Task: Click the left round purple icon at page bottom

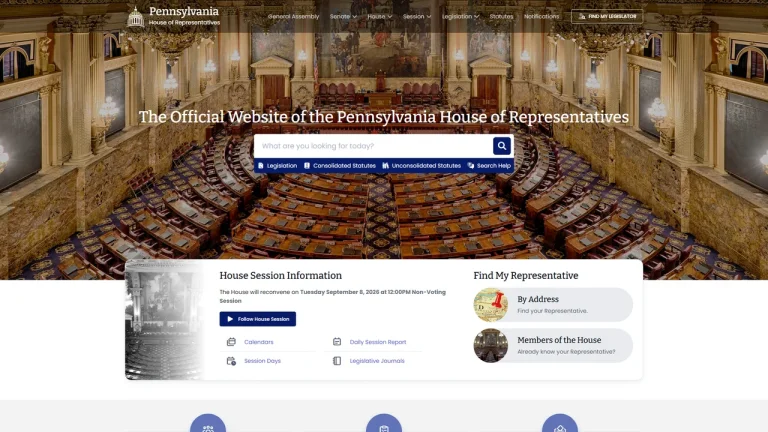Action: click(208, 423)
